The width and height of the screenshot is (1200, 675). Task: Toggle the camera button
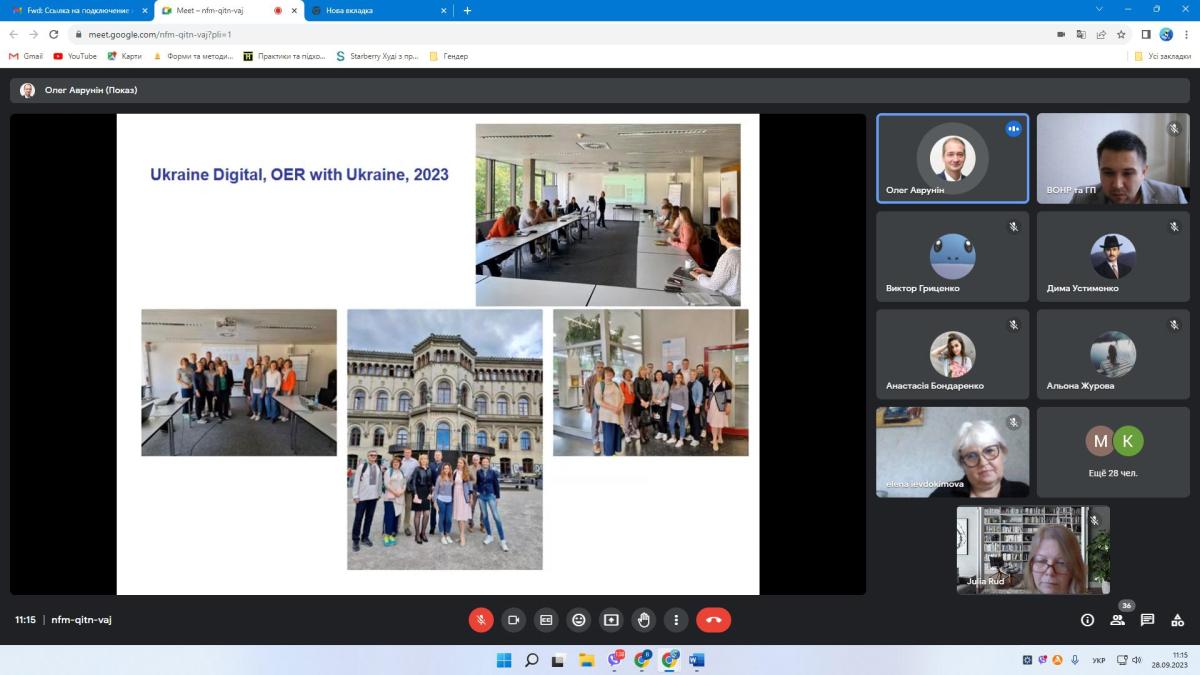[x=513, y=620]
